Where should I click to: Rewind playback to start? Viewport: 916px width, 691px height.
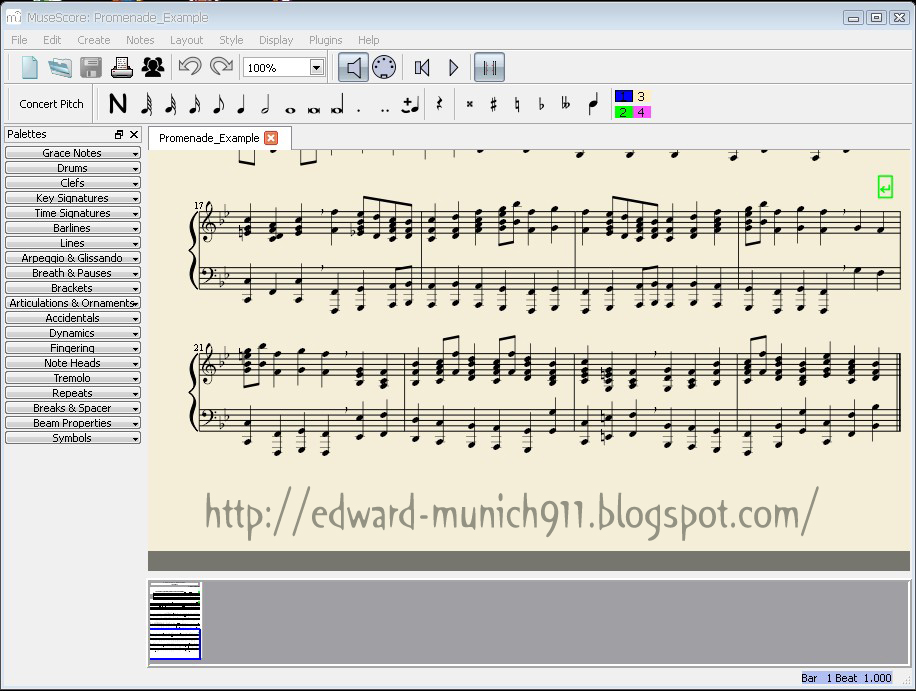pos(422,68)
